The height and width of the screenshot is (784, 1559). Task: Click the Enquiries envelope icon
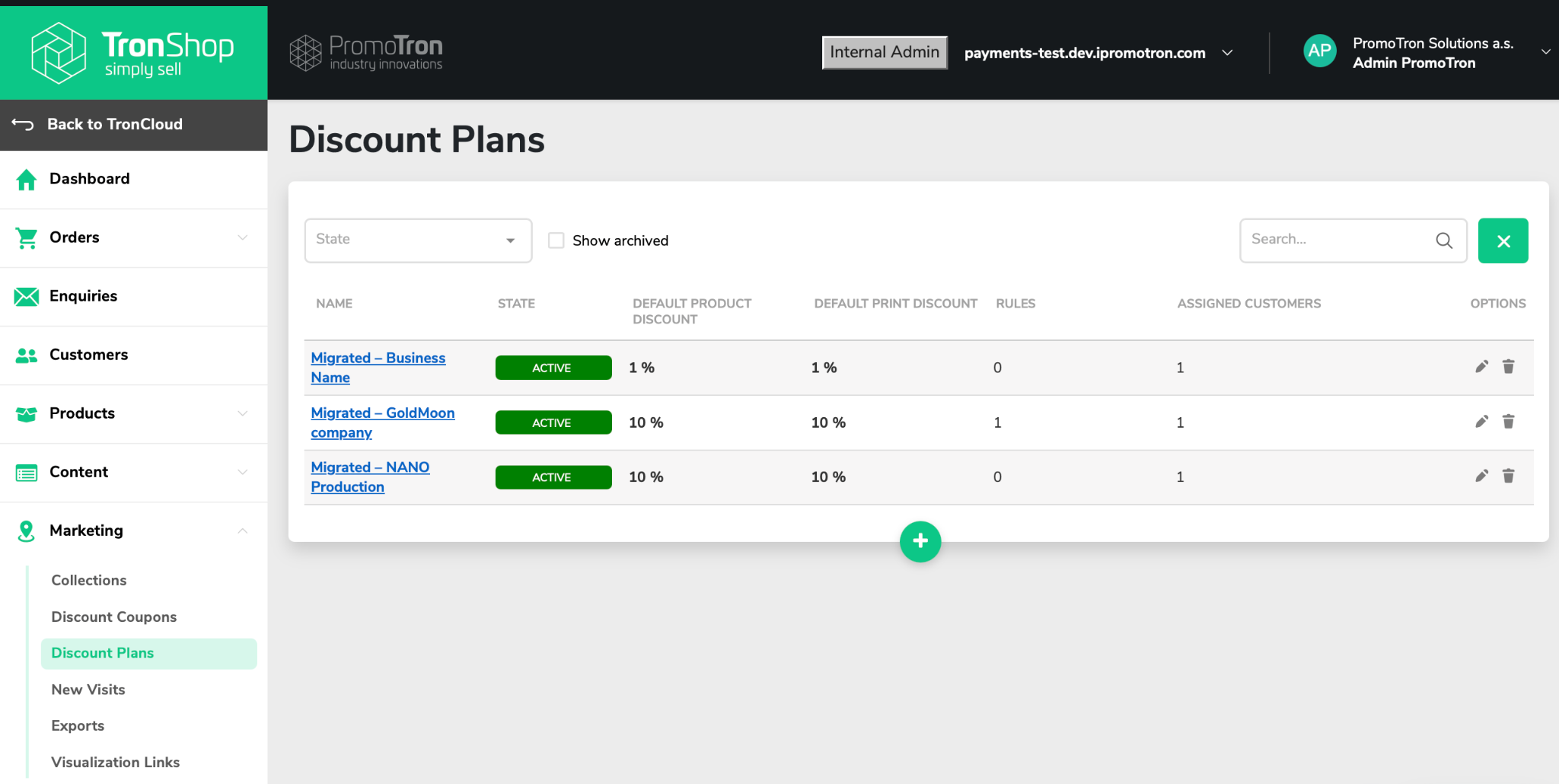pos(27,297)
